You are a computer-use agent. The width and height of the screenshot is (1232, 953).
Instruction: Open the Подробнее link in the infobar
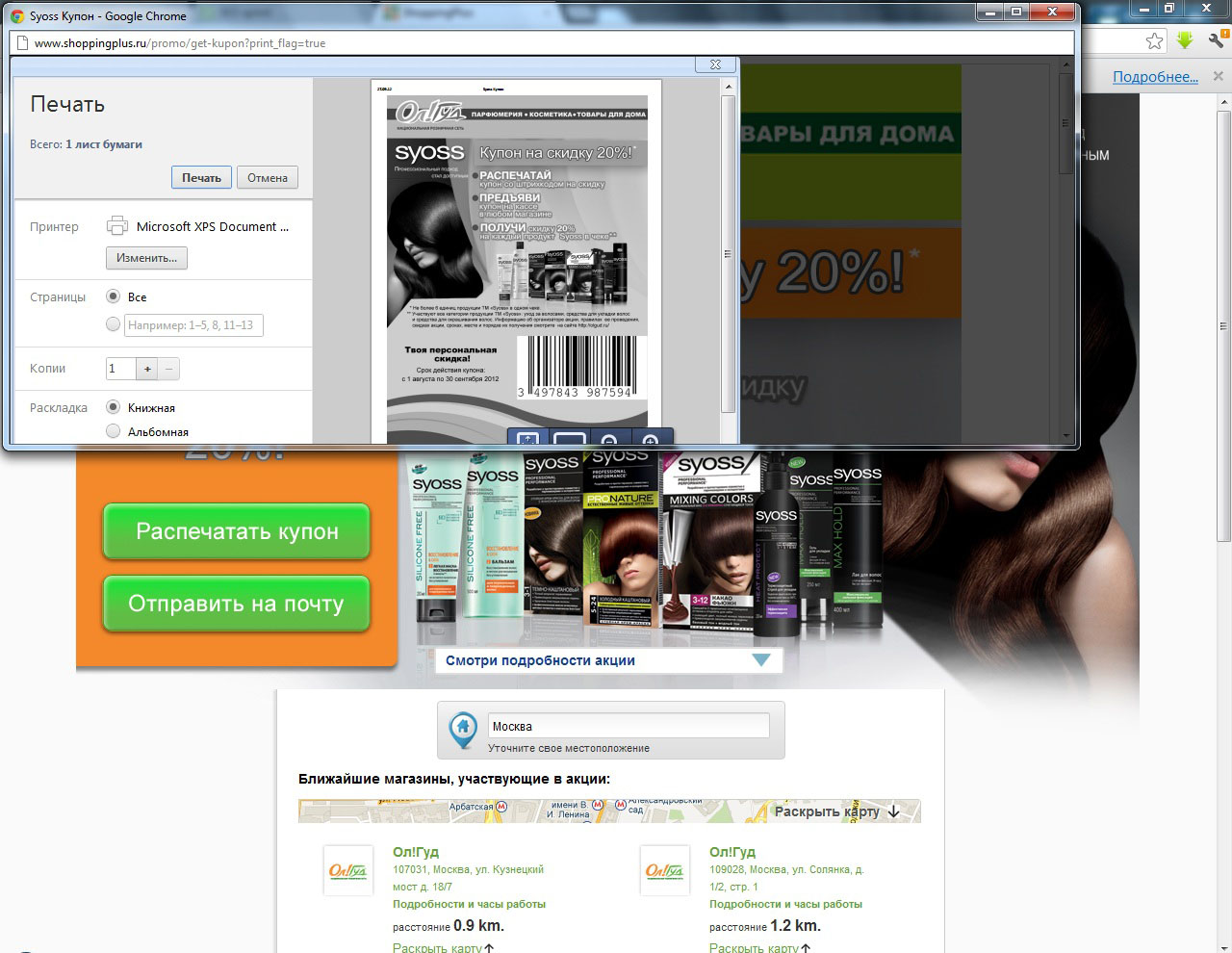(1156, 77)
